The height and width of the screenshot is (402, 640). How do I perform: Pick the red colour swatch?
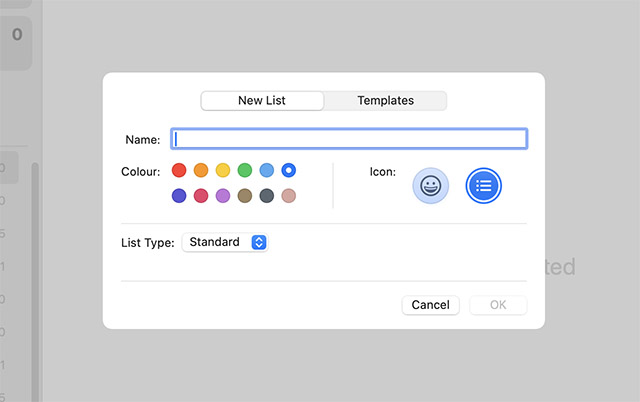[x=179, y=171]
